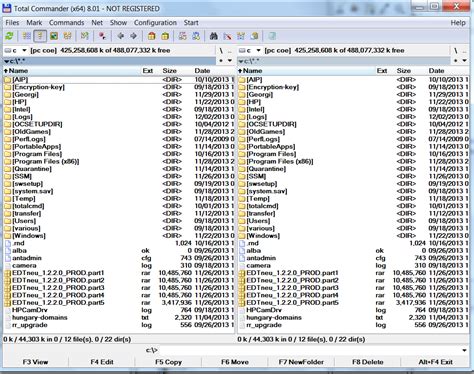474x374 pixels.
Task: Open Synchronize directories toolbar icon
Action: click(241, 36)
